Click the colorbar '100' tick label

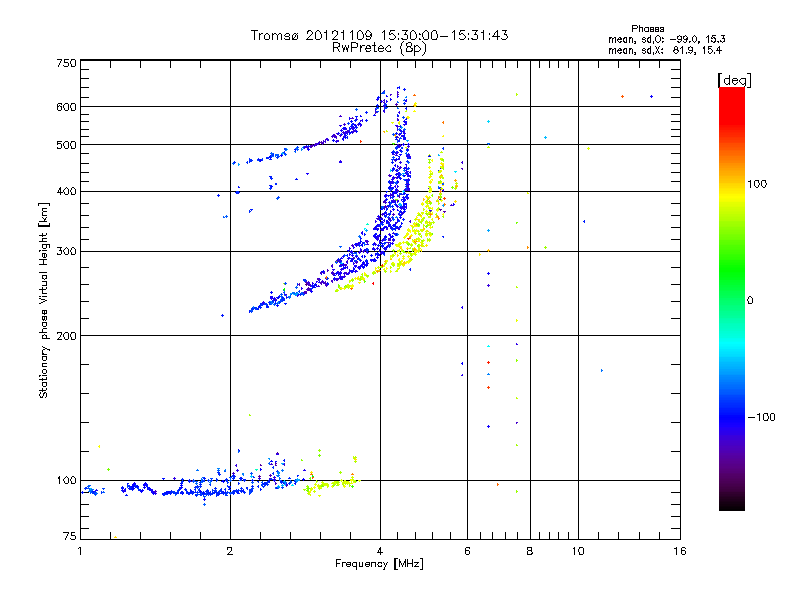pos(757,184)
